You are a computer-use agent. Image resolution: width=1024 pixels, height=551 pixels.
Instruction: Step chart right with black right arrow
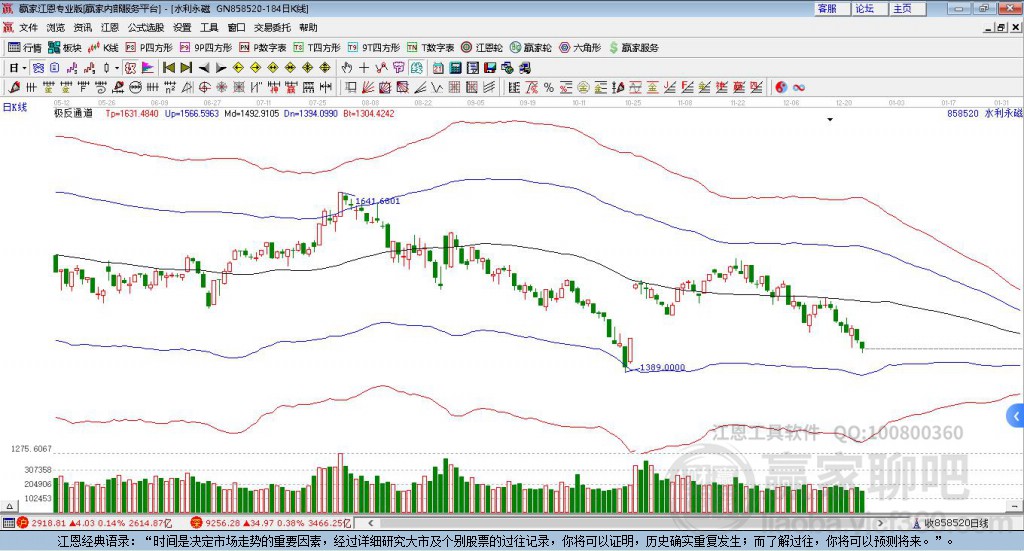coord(221,68)
